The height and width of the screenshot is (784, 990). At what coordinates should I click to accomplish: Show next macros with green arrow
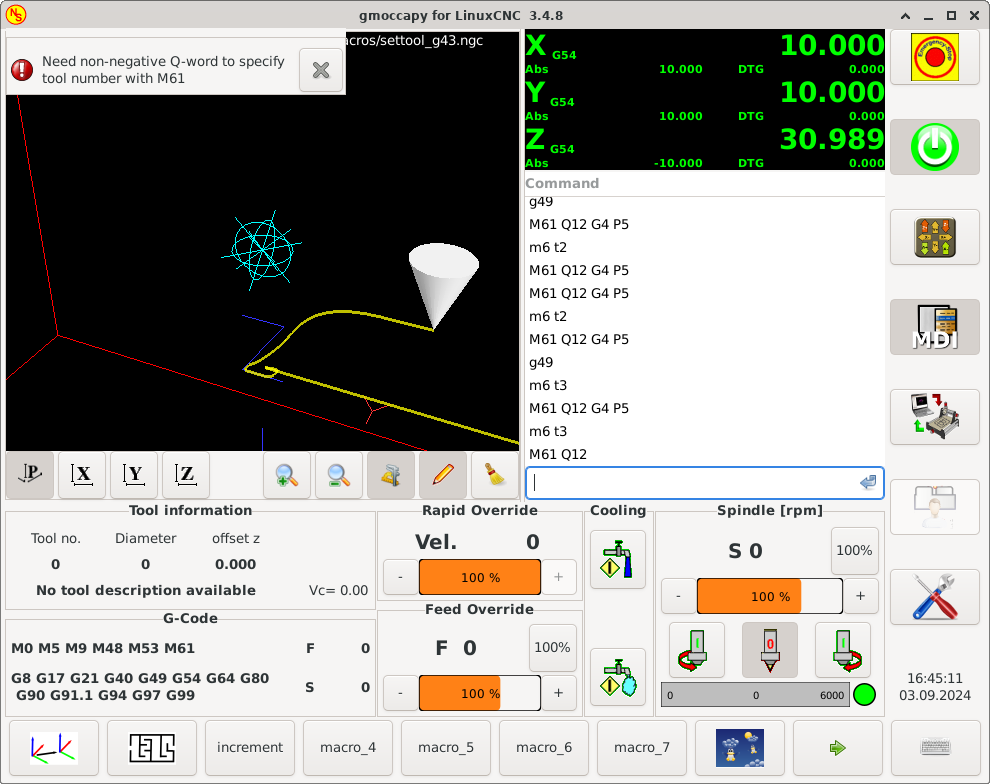(x=837, y=748)
